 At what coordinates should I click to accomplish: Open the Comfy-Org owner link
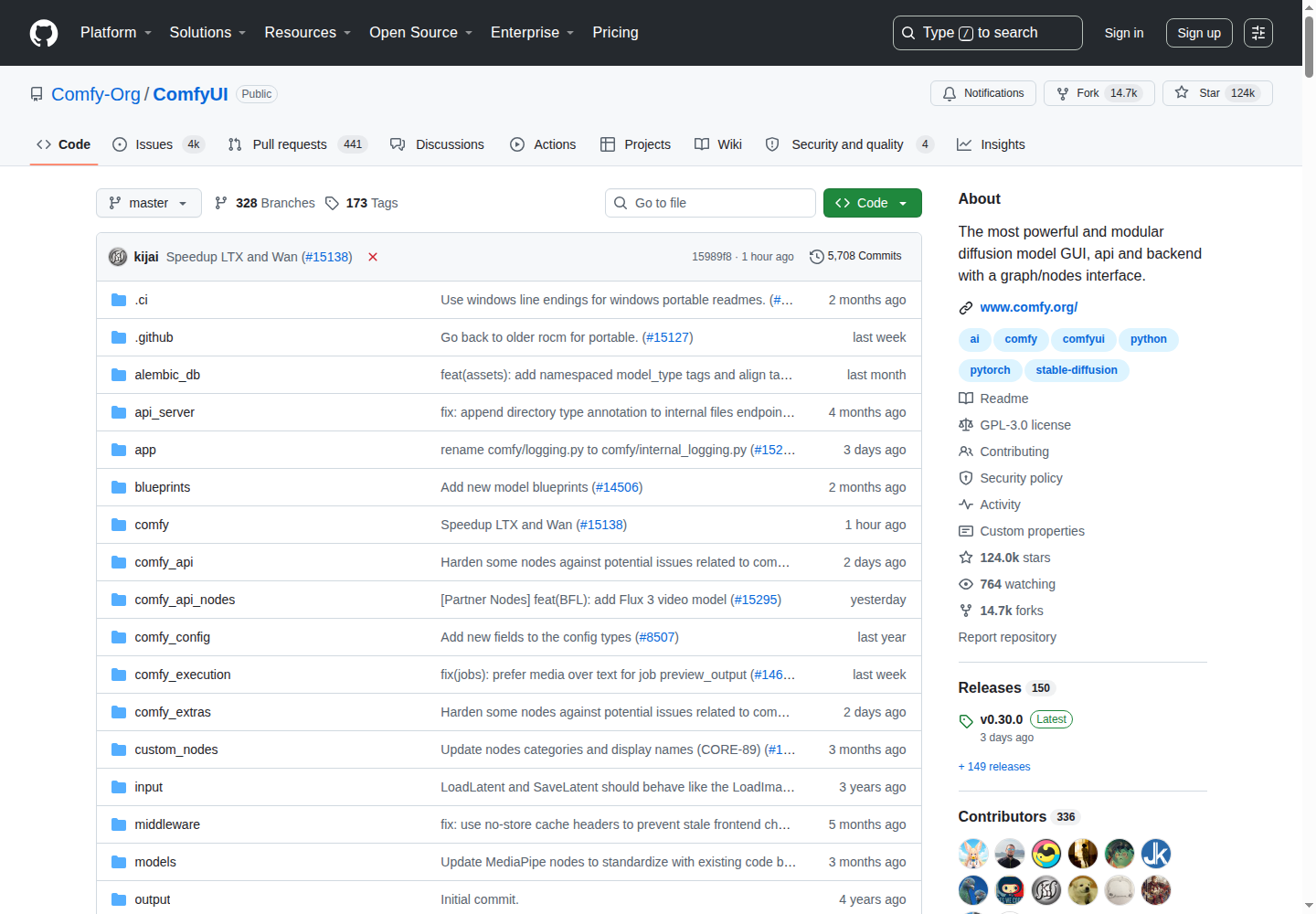point(96,94)
